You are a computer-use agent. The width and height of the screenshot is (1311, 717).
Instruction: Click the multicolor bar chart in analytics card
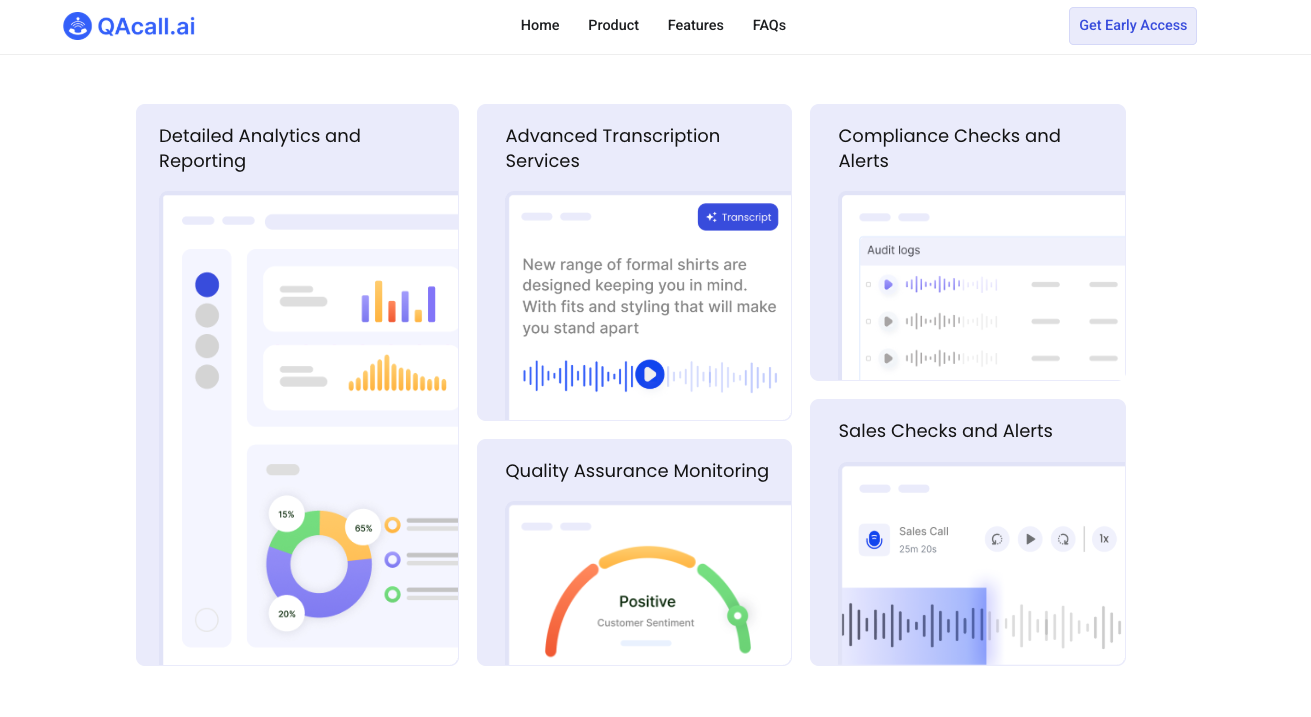pyautogui.click(x=399, y=301)
